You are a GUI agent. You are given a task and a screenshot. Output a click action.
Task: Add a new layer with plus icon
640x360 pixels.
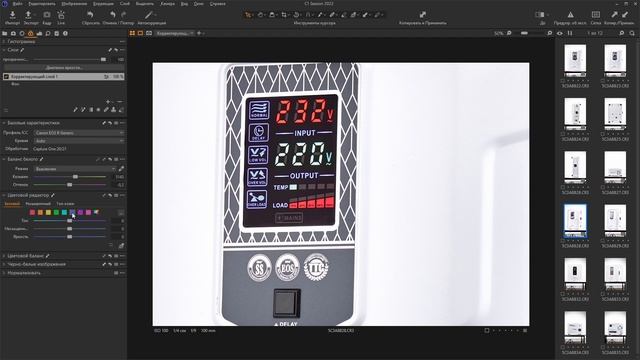[x=108, y=101]
